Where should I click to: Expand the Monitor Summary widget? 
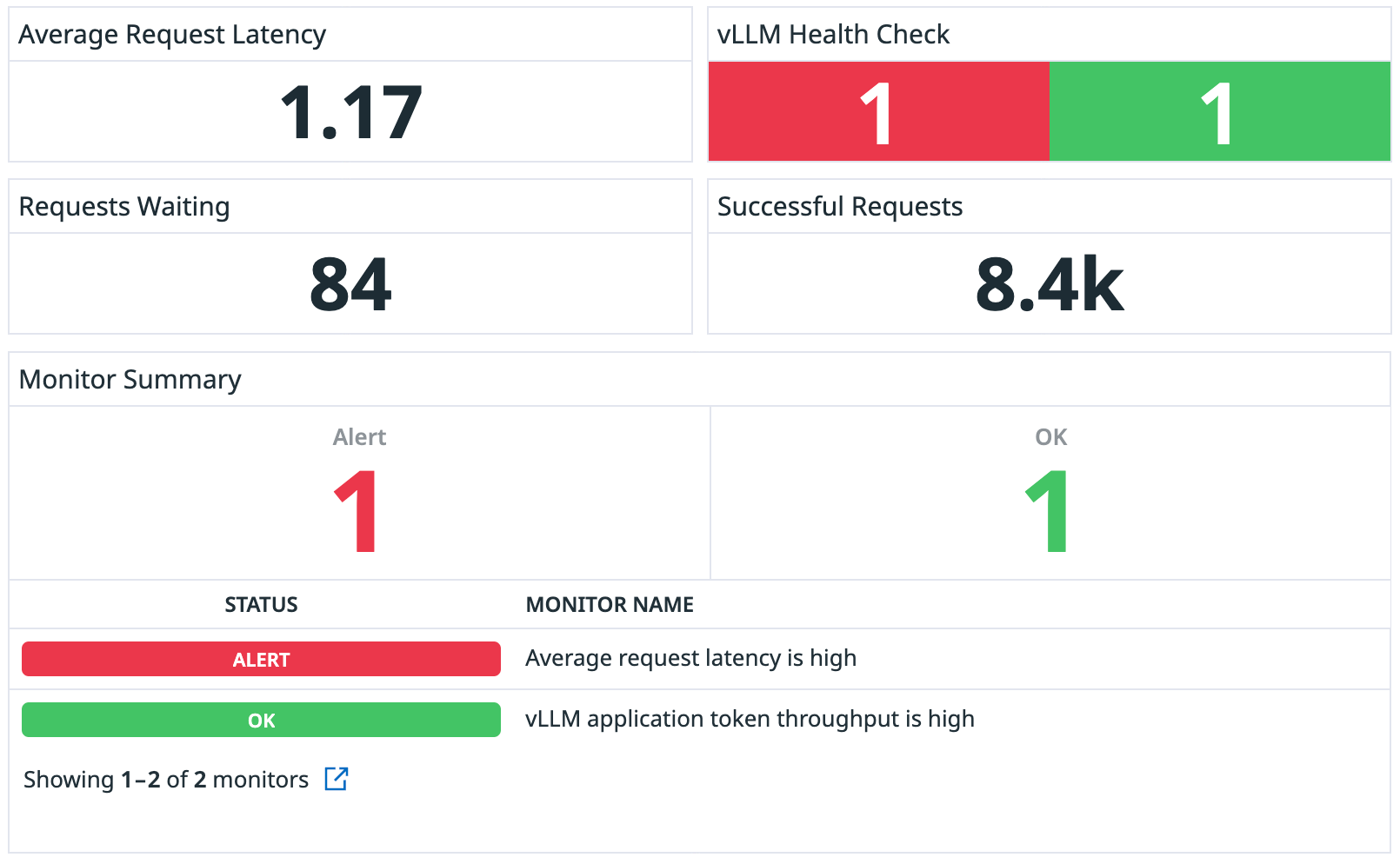coord(130,380)
